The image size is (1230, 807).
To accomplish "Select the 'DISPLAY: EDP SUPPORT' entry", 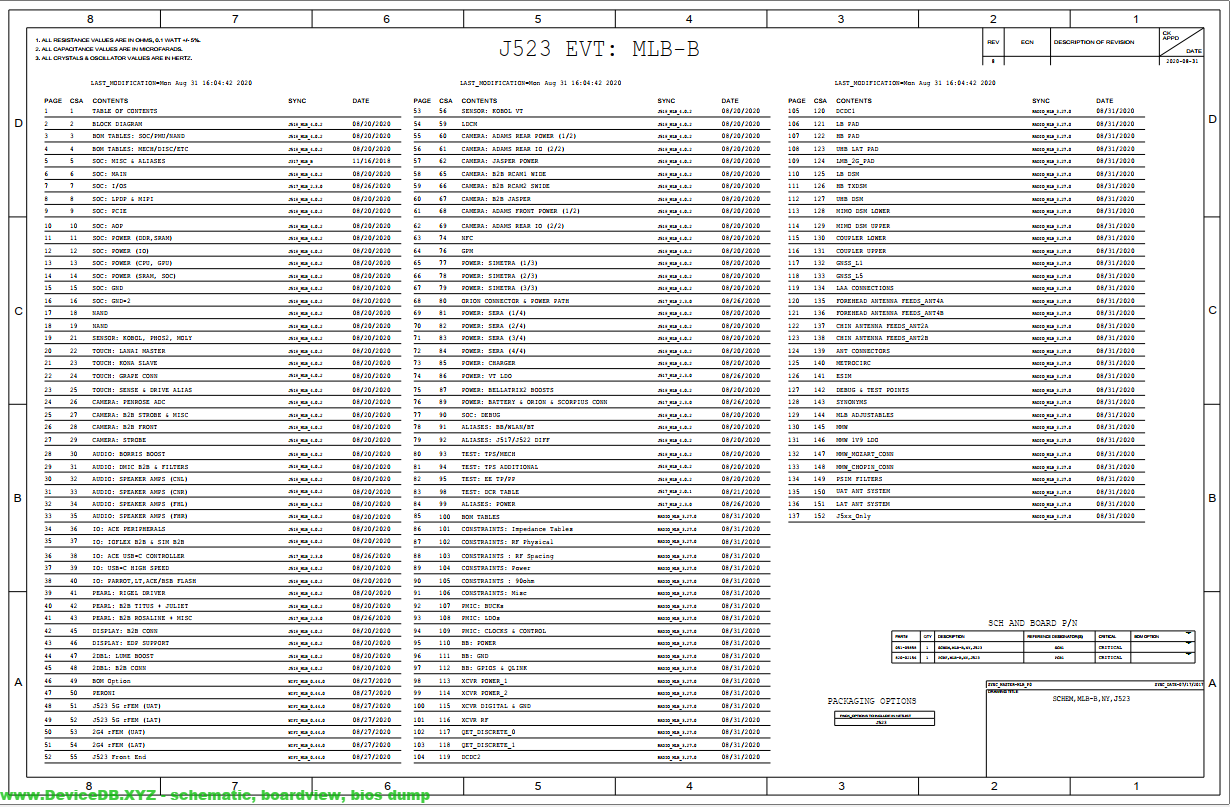I will pyautogui.click(x=131, y=644).
